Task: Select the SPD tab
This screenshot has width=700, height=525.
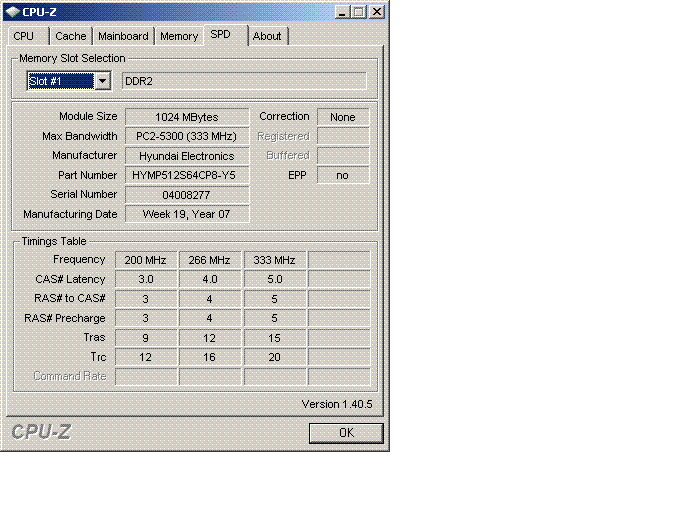Action: click(225, 35)
